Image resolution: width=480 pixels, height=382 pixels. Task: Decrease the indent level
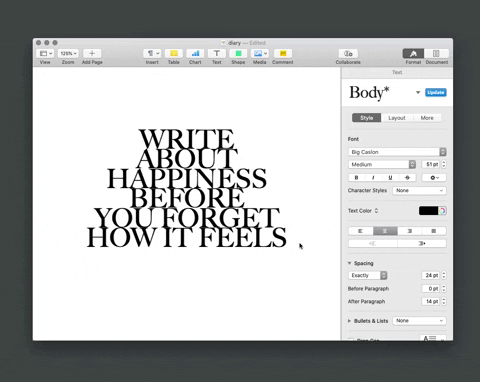click(x=373, y=244)
